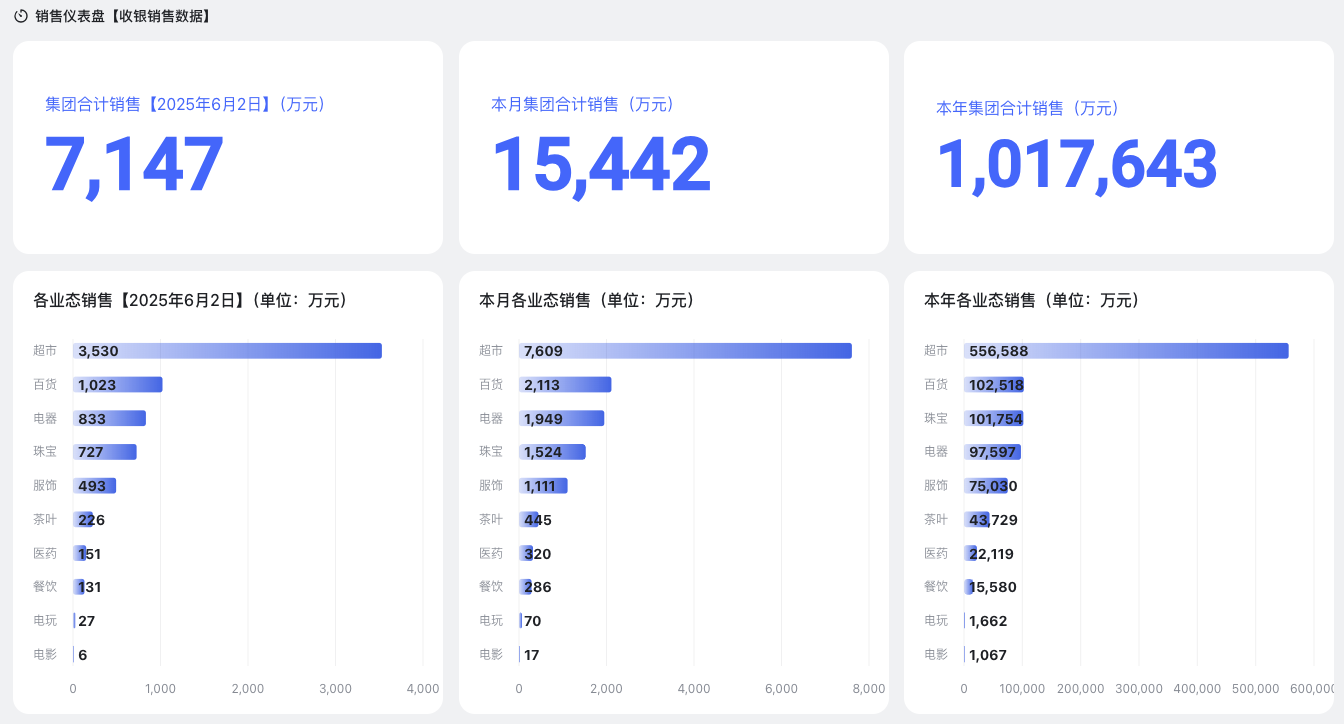This screenshot has height=724, width=1344.
Task: Click the 百货 bar showing 1,023 in daily chart
Action: point(118,385)
